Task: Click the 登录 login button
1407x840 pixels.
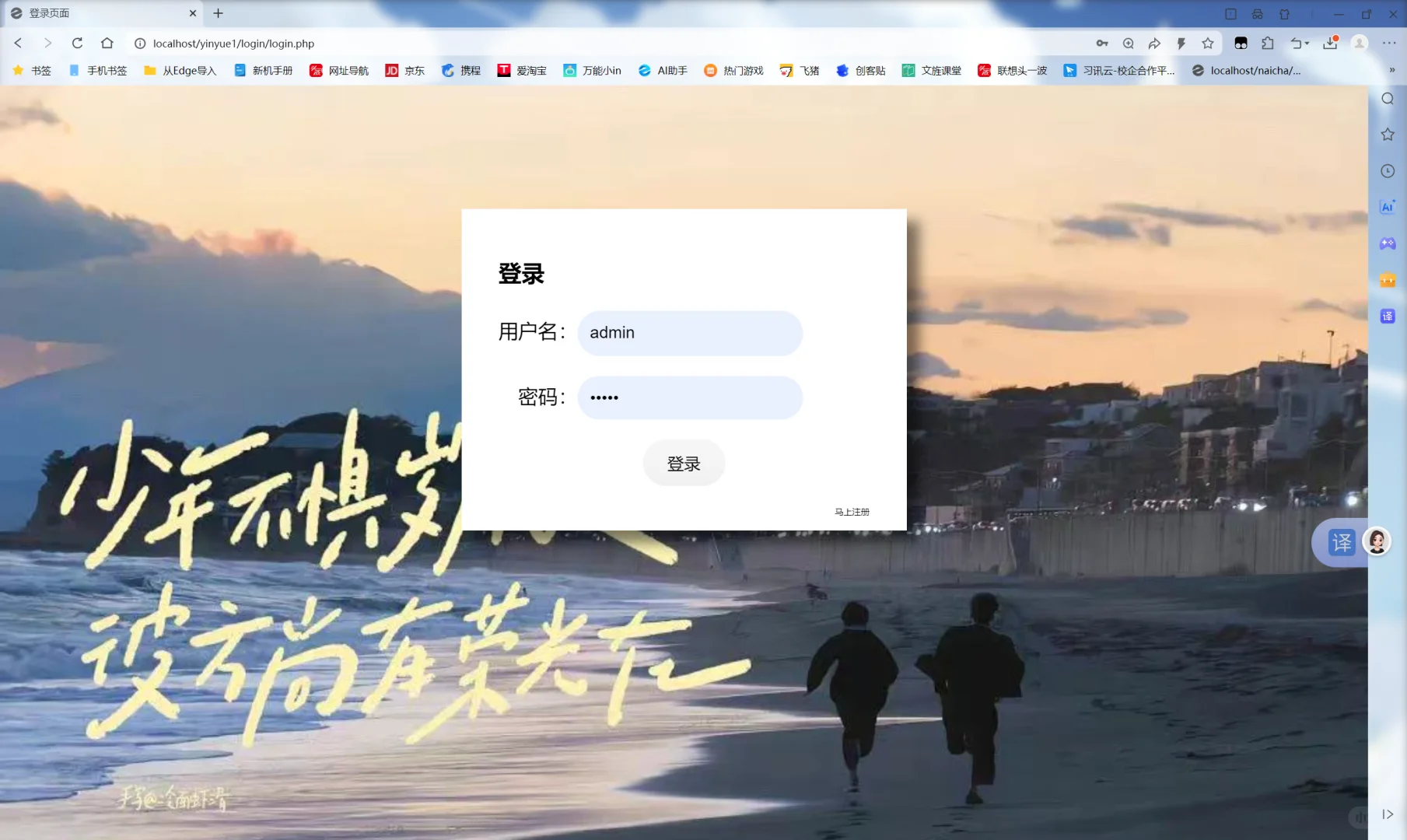Action: [x=684, y=462]
